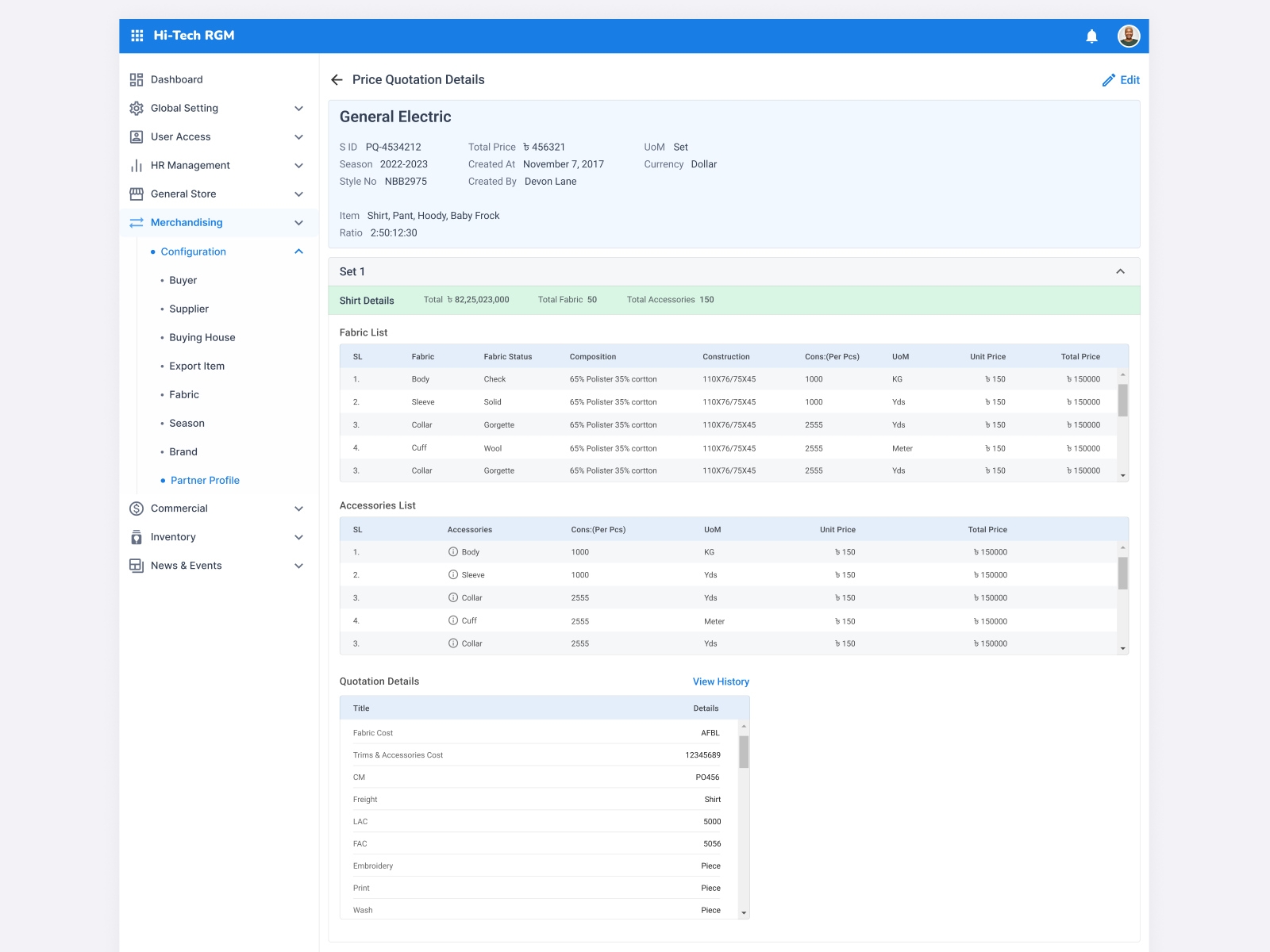The width and height of the screenshot is (1270, 952).
Task: Click the Global Setting gear icon
Action: tap(136, 108)
